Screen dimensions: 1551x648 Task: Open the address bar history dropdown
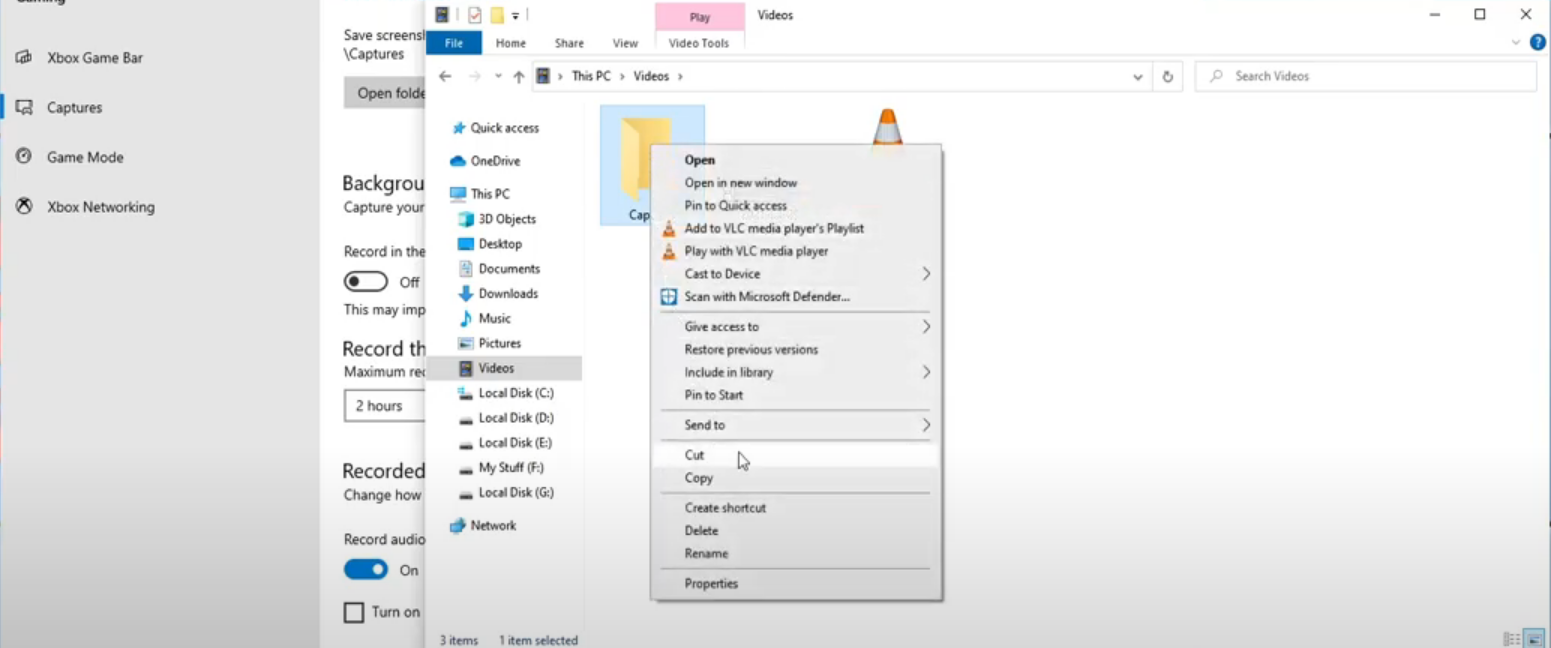(x=1138, y=76)
